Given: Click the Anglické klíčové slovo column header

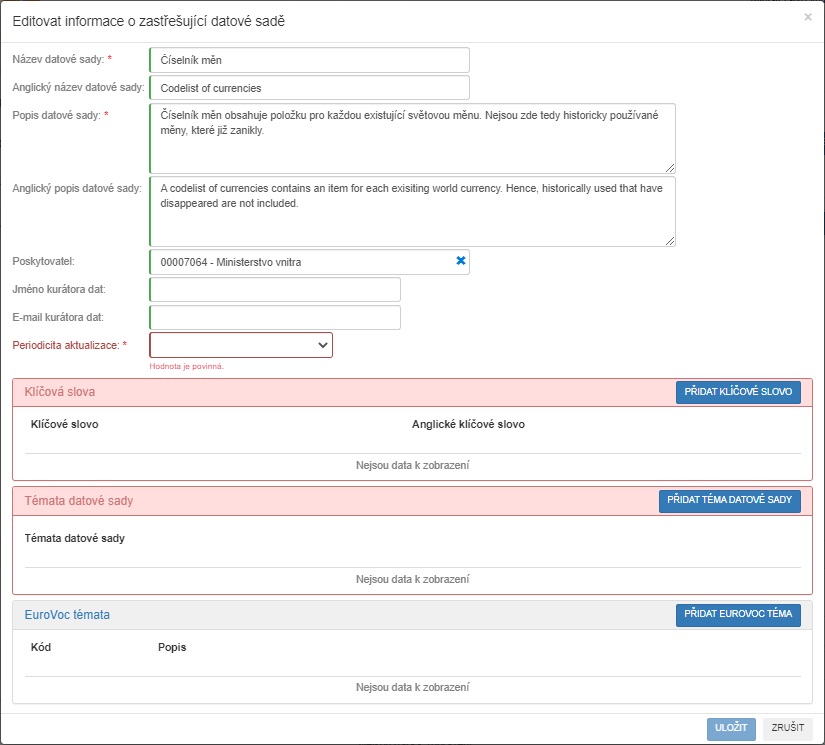Looking at the screenshot, I should [x=468, y=424].
